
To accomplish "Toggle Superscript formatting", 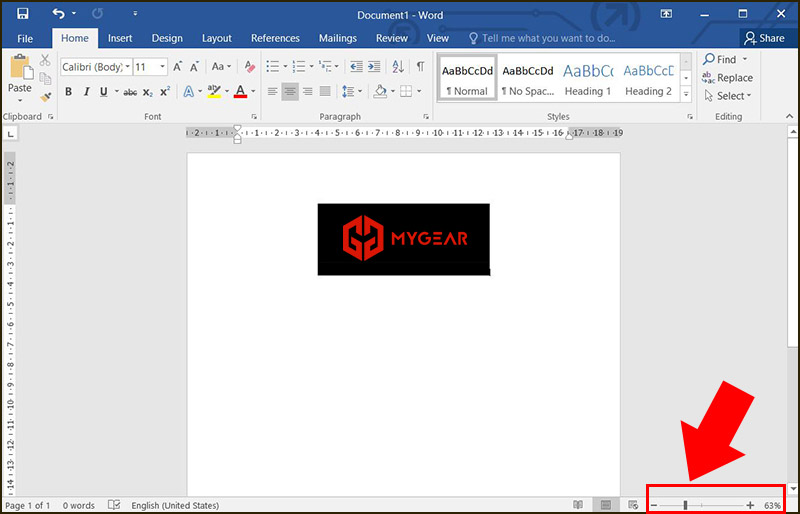I will (x=165, y=92).
